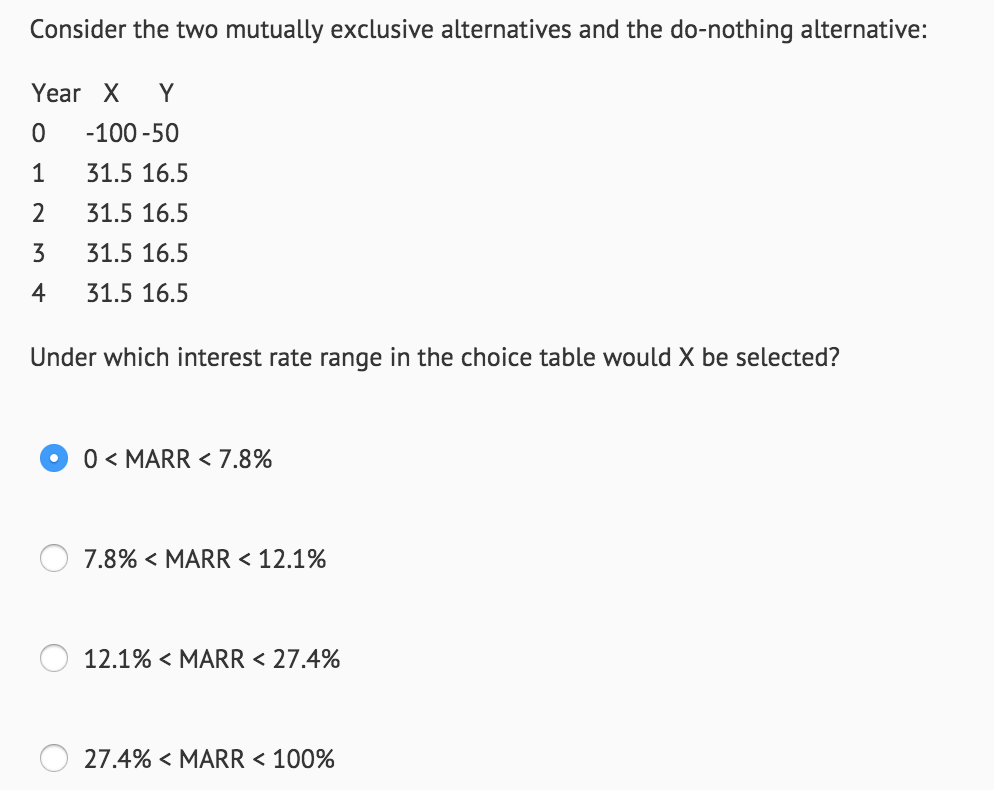Viewport: 994px width, 790px height.
Task: Click the label text '0 < MARR < 7.8%'
Action: pos(177,458)
